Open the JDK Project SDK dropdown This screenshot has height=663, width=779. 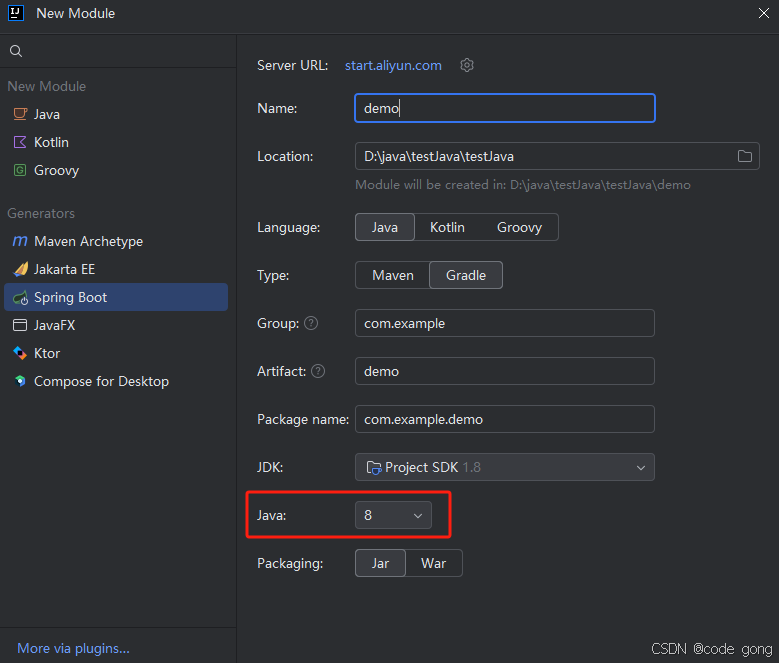tap(505, 467)
